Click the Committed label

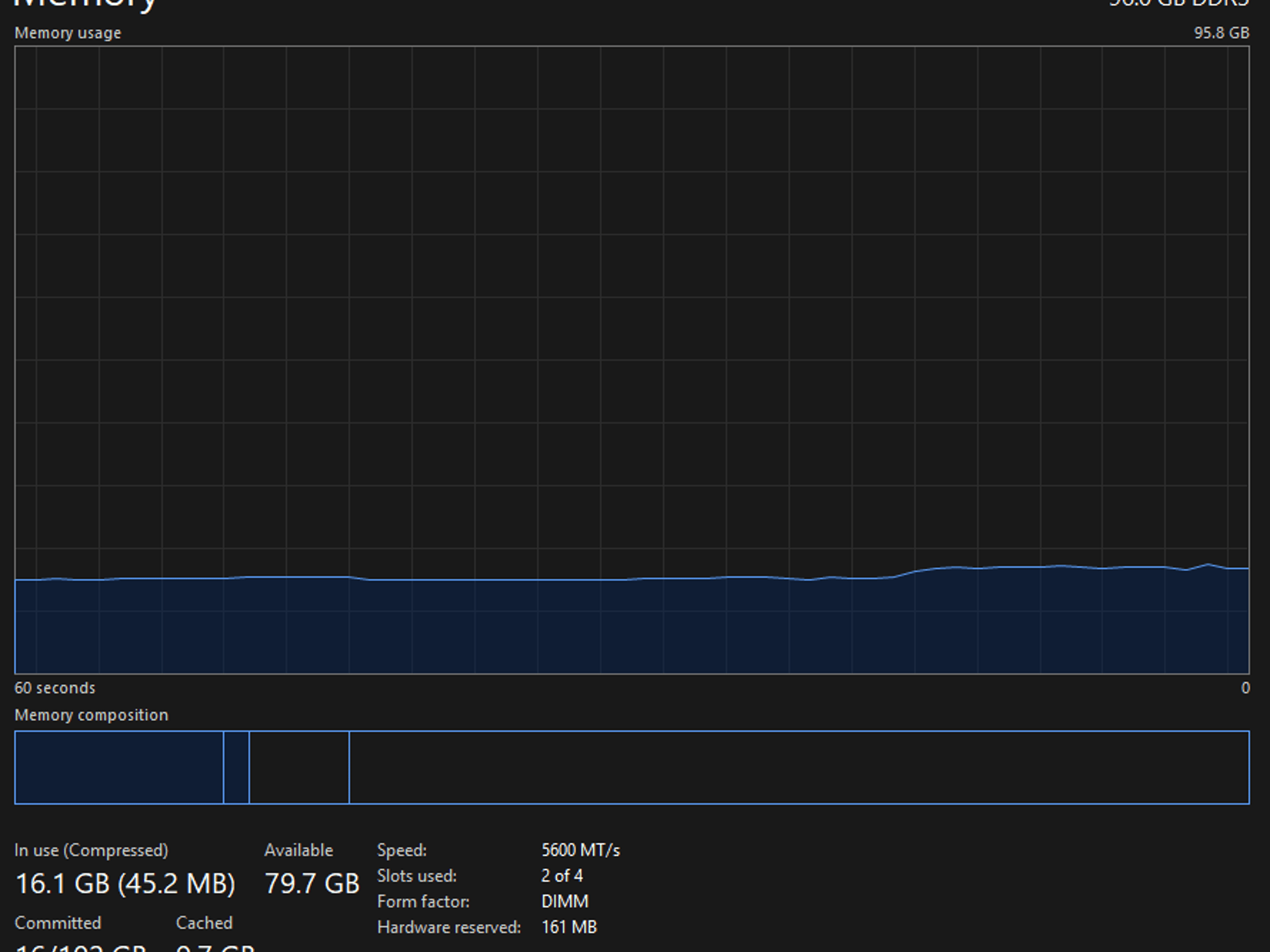click(58, 923)
